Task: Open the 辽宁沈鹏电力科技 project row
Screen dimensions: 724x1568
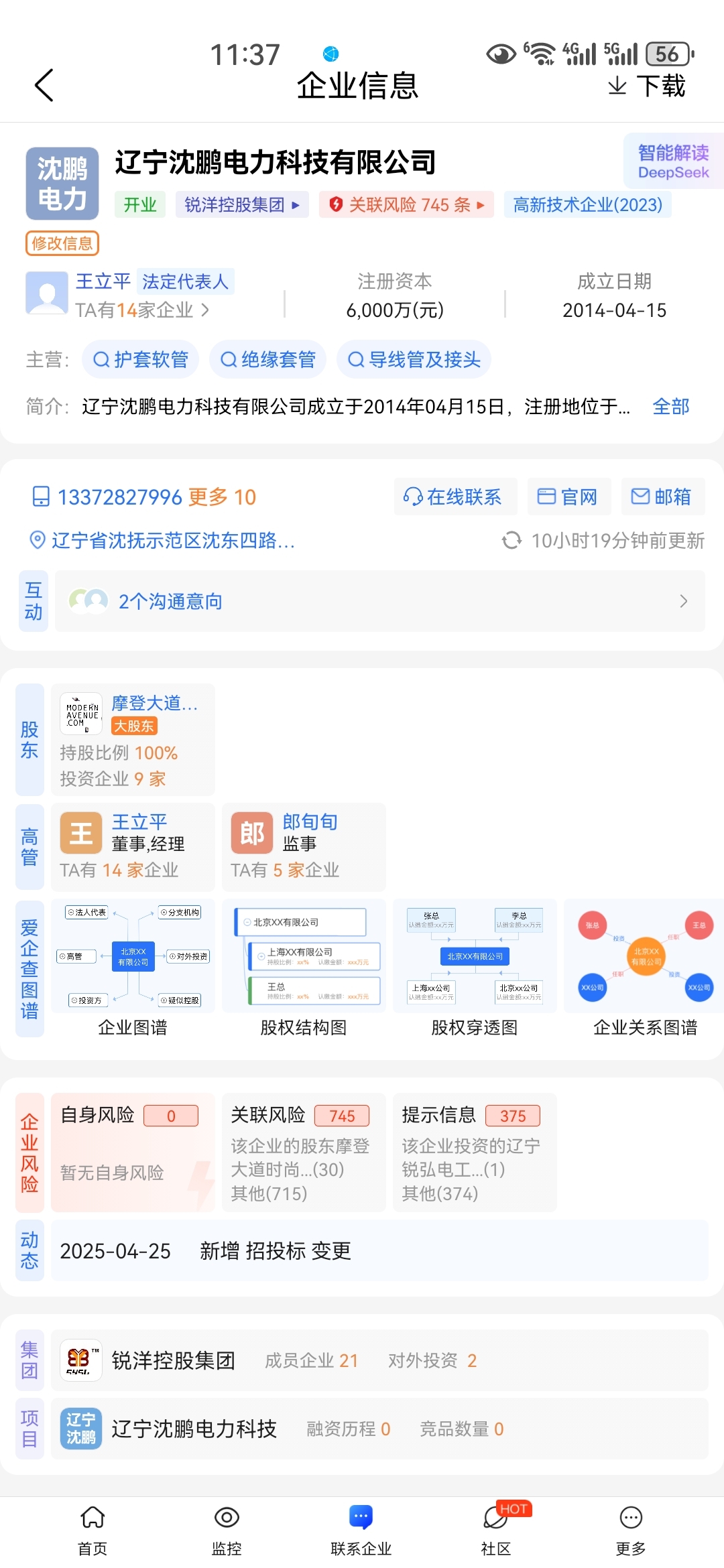Action: coord(379,1429)
